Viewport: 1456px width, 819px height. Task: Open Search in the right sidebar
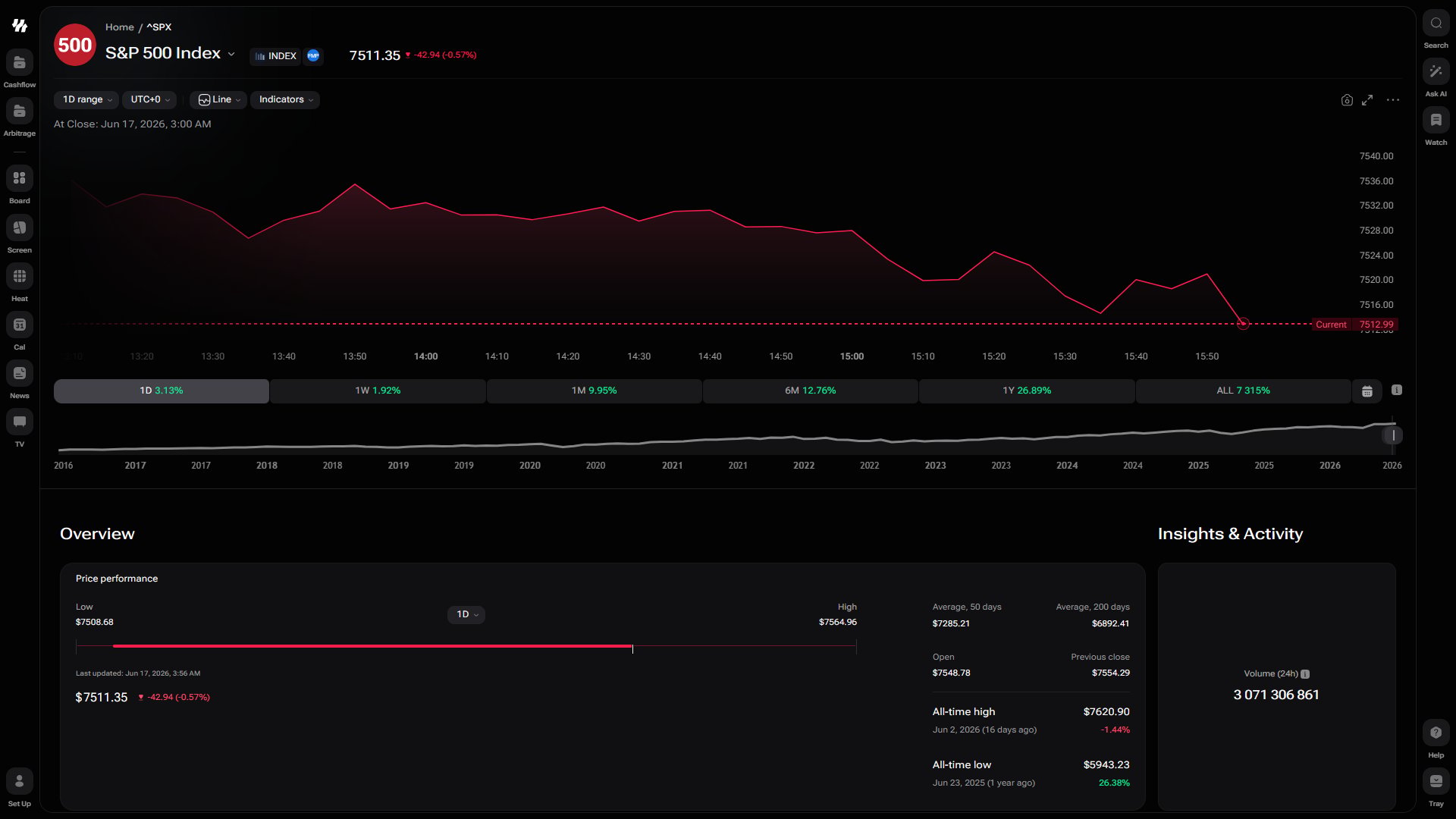click(1436, 23)
